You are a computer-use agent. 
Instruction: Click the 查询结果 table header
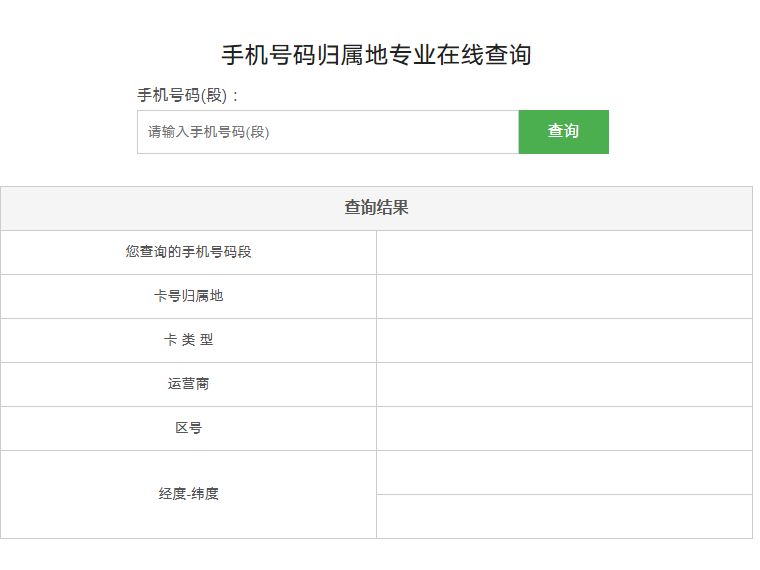point(377,208)
